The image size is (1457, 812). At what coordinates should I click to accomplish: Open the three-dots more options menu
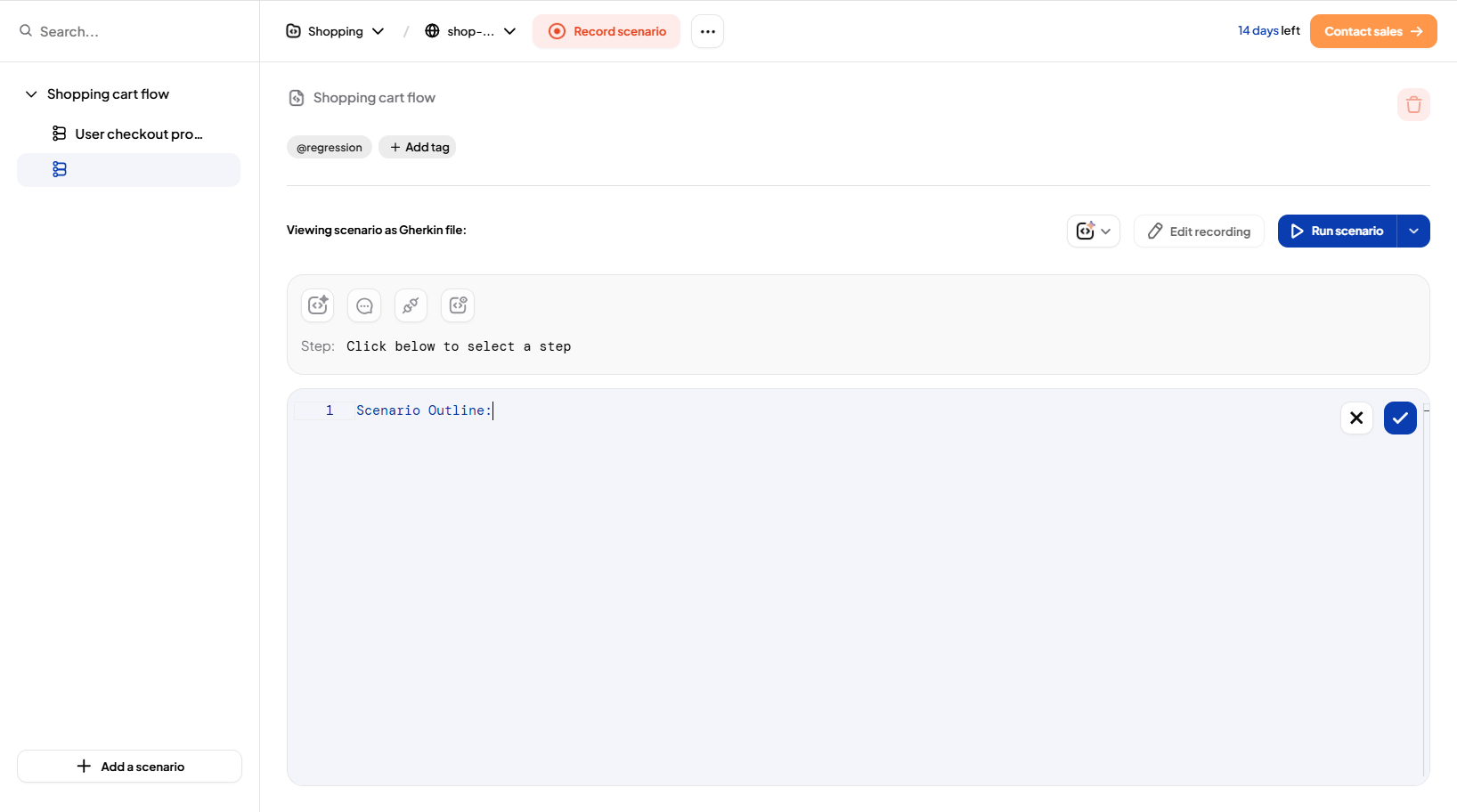pos(707,31)
